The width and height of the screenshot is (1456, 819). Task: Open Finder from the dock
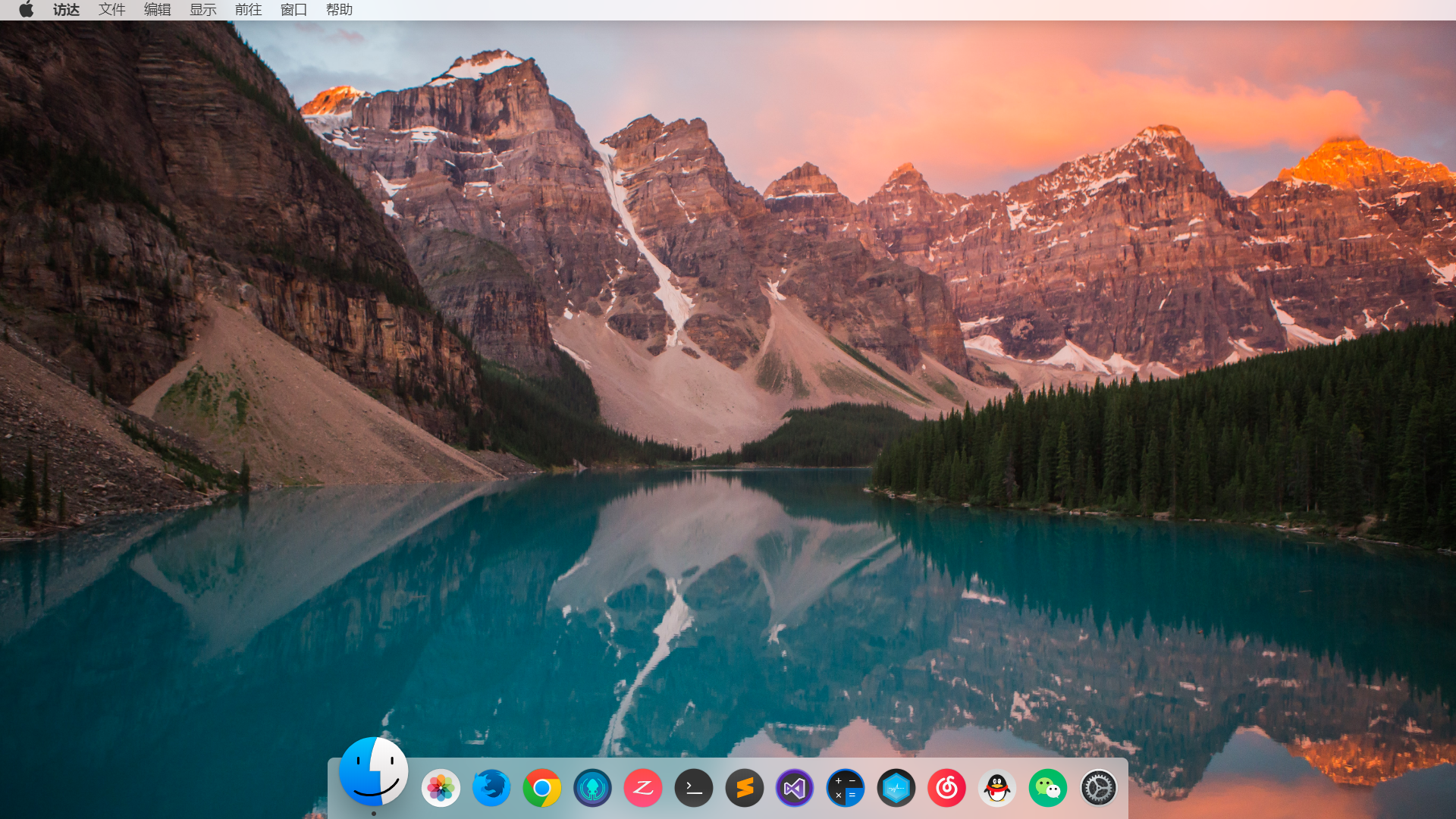pos(373,771)
